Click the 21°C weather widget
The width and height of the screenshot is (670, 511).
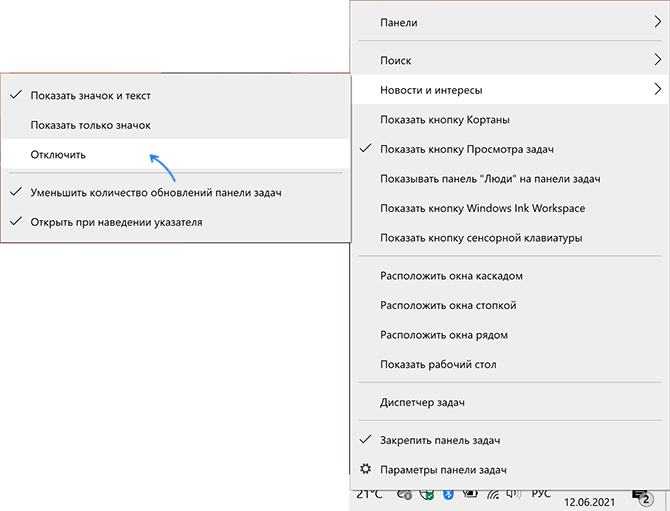[x=368, y=494]
